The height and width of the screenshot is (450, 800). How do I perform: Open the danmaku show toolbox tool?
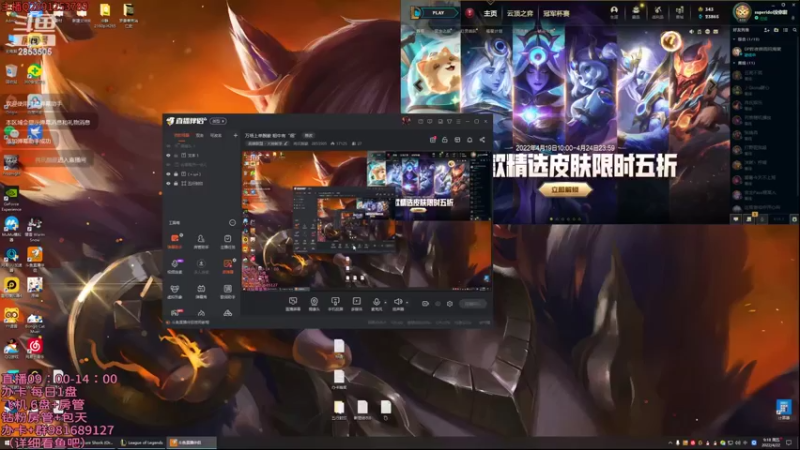[201, 291]
